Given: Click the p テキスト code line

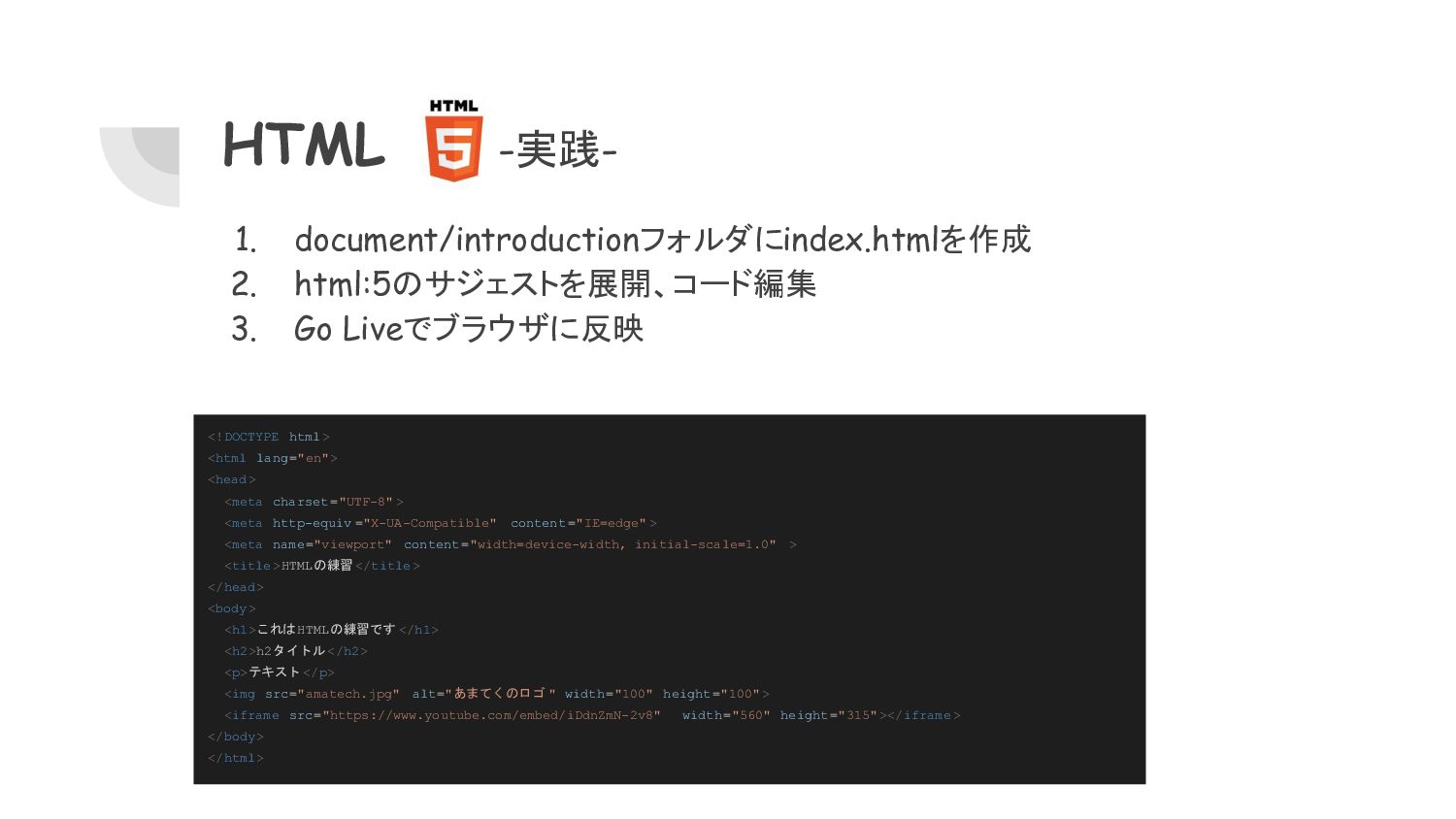Looking at the screenshot, I should click(280, 672).
